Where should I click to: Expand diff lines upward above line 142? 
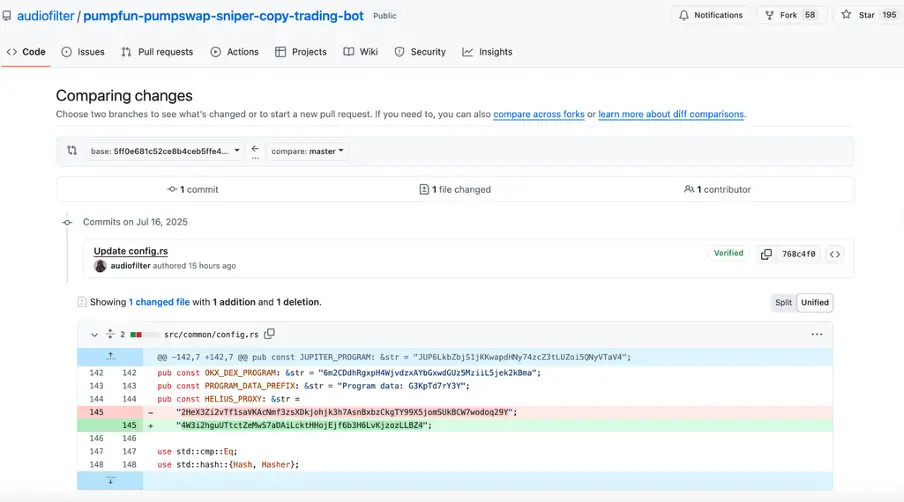point(110,357)
